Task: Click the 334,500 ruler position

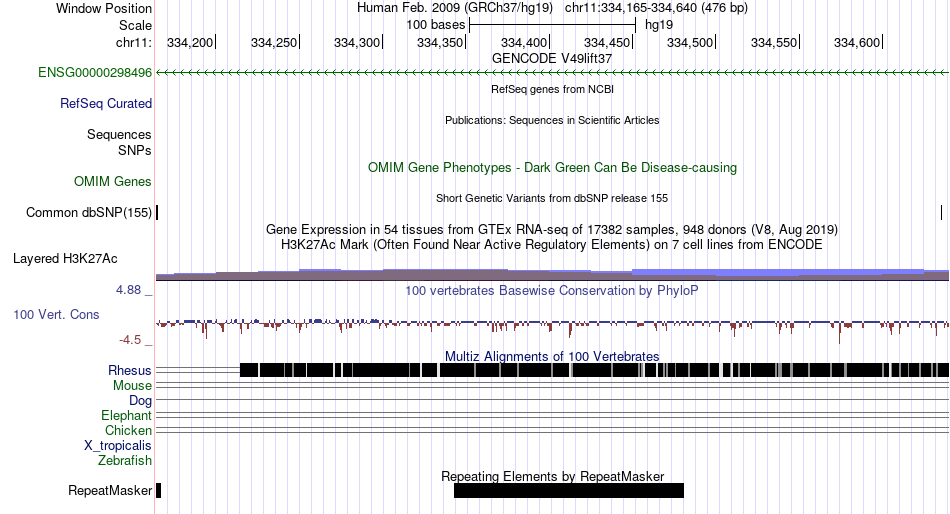Action: click(x=691, y=42)
